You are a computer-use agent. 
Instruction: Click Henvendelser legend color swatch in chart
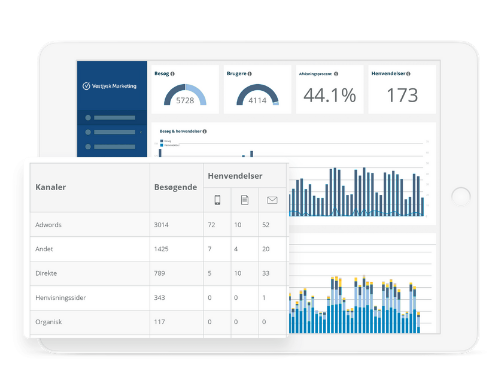point(162,145)
